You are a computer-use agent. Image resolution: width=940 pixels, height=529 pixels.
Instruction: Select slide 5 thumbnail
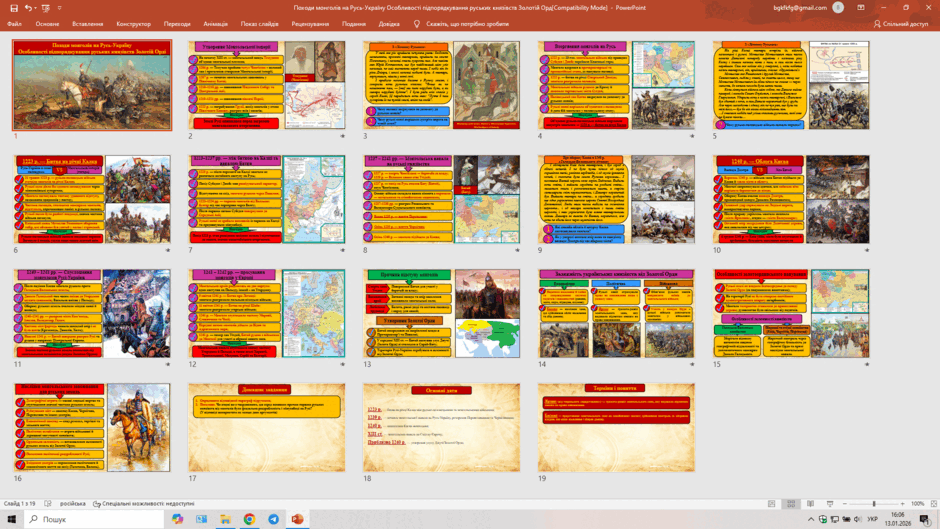(791, 85)
